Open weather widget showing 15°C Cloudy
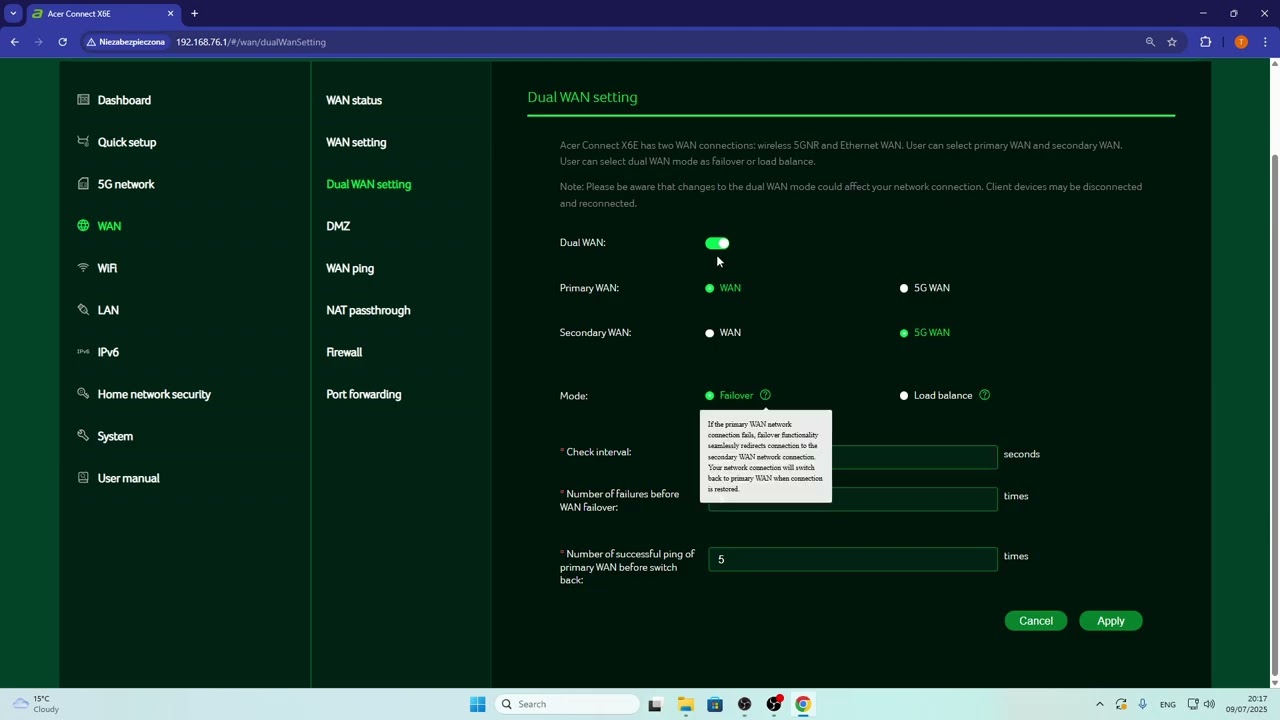 35,704
